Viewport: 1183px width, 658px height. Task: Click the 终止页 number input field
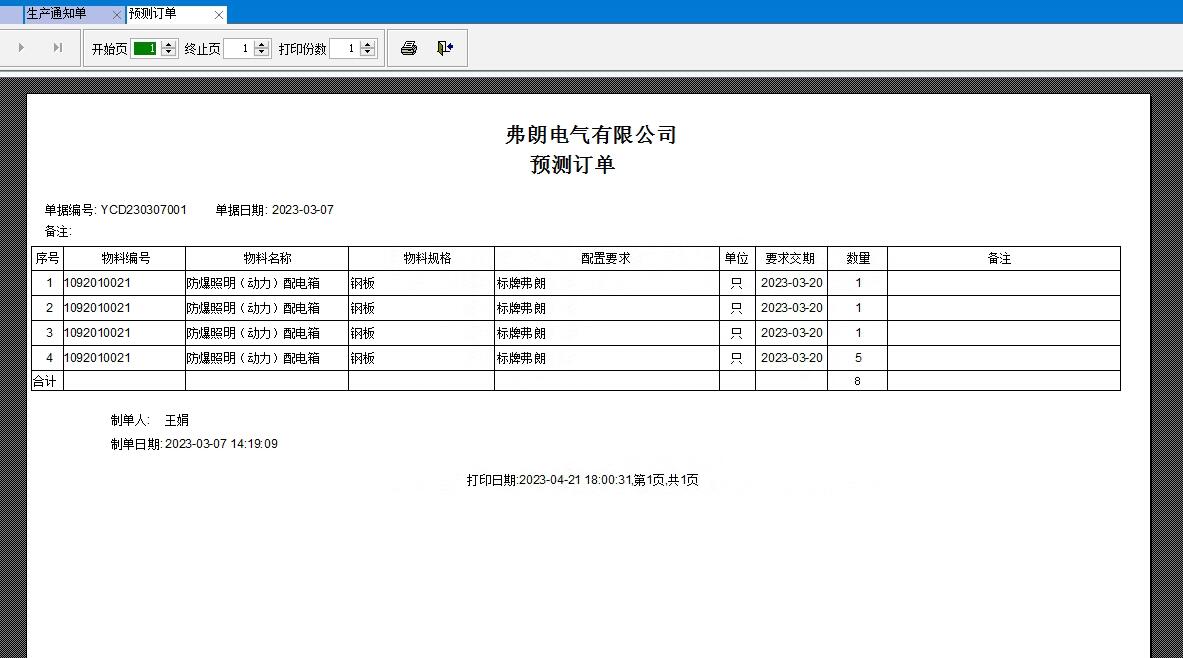coord(239,48)
